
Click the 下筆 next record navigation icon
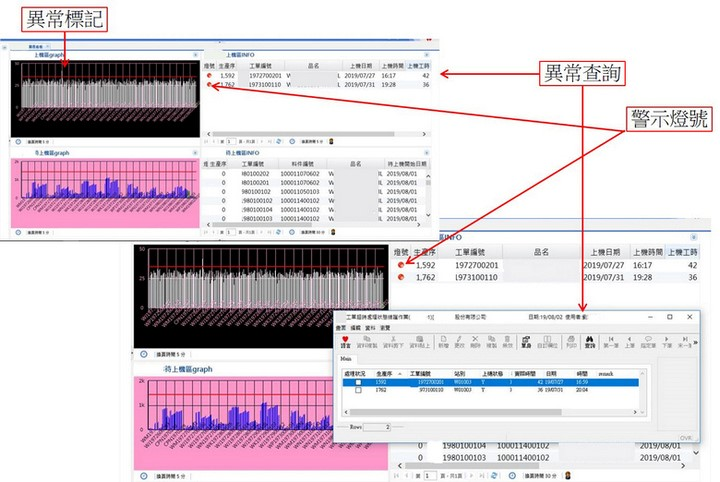pos(668,341)
